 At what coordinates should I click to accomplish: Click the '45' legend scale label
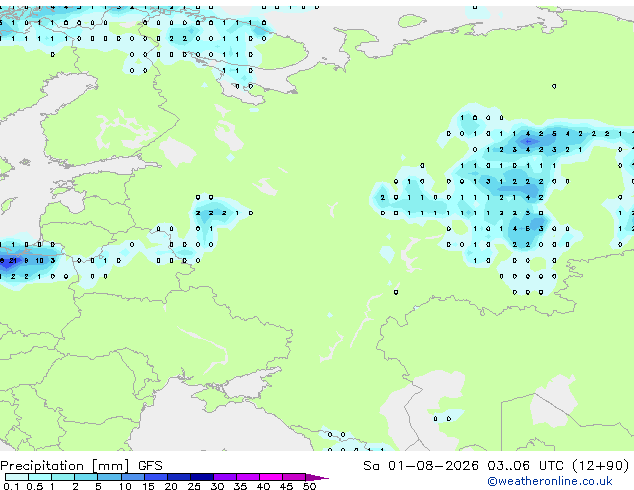pyautogui.click(x=286, y=486)
